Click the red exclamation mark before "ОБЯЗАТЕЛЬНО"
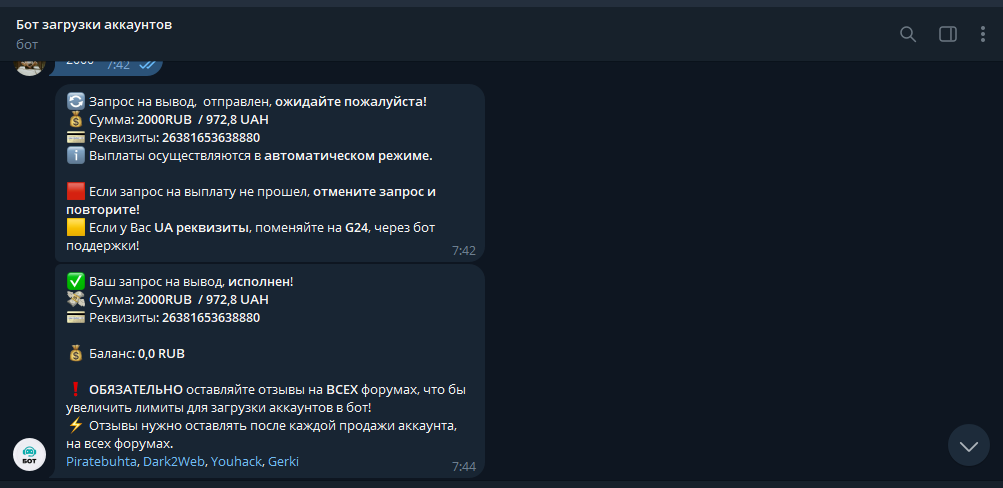Viewport: 1003px width, 488px height. click(76, 390)
